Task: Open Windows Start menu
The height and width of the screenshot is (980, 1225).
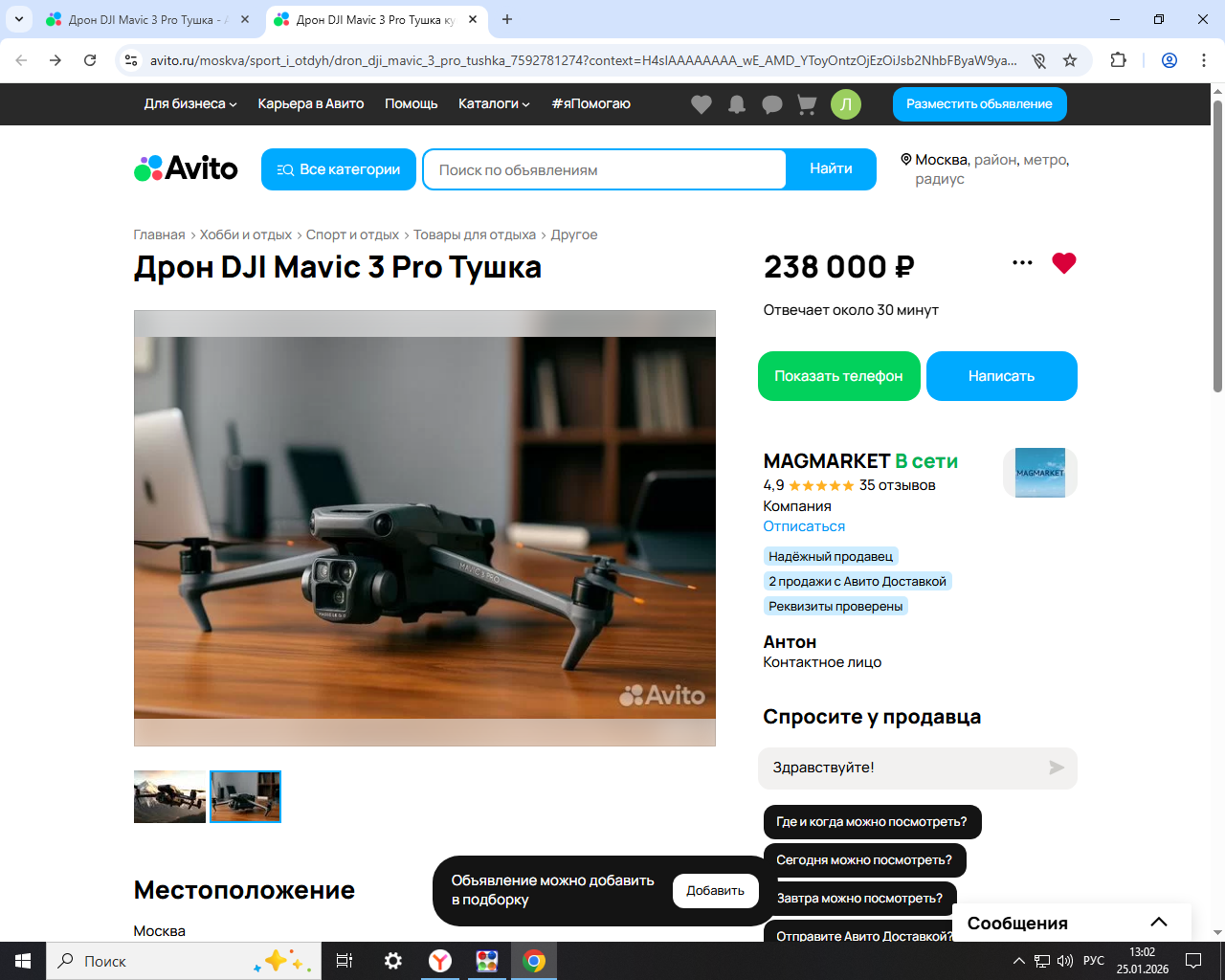Action: point(23,961)
